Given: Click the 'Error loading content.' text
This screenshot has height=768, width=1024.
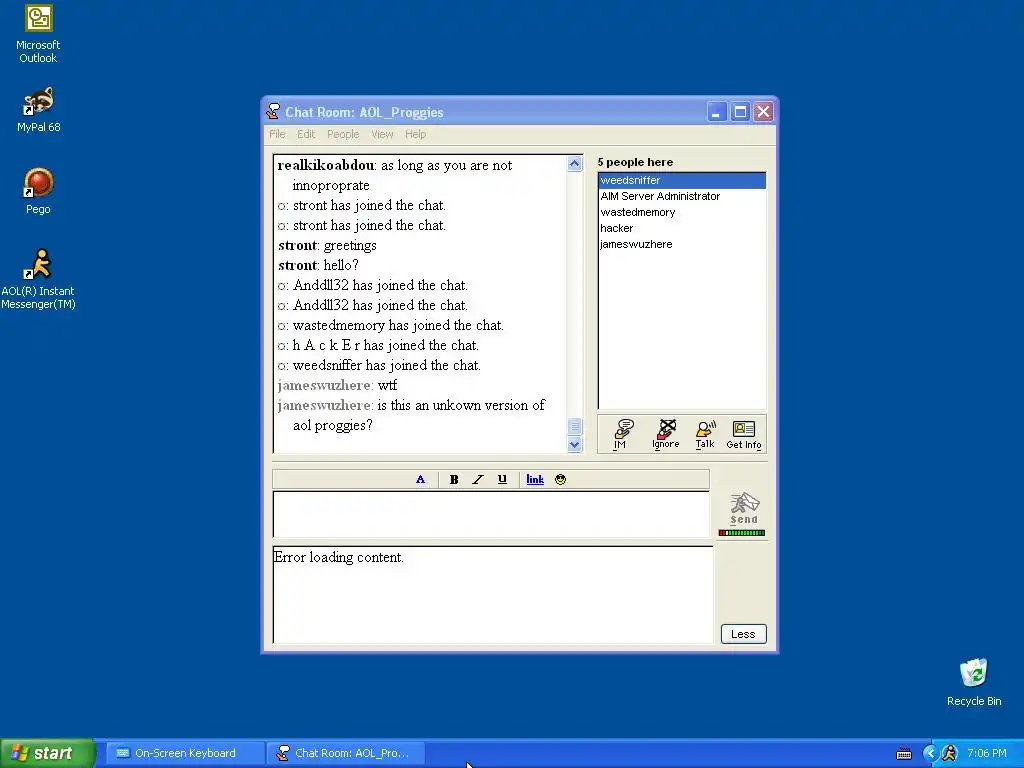Looking at the screenshot, I should [x=338, y=557].
